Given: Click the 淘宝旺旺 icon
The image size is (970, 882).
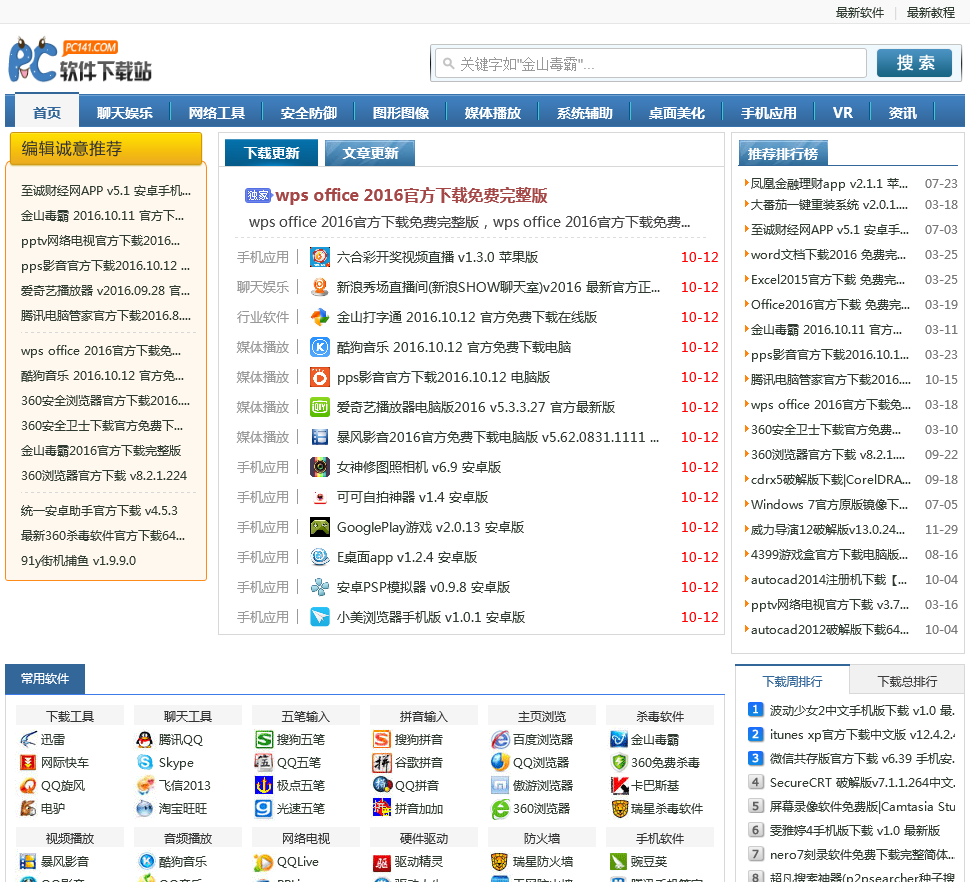Looking at the screenshot, I should tap(145, 808).
